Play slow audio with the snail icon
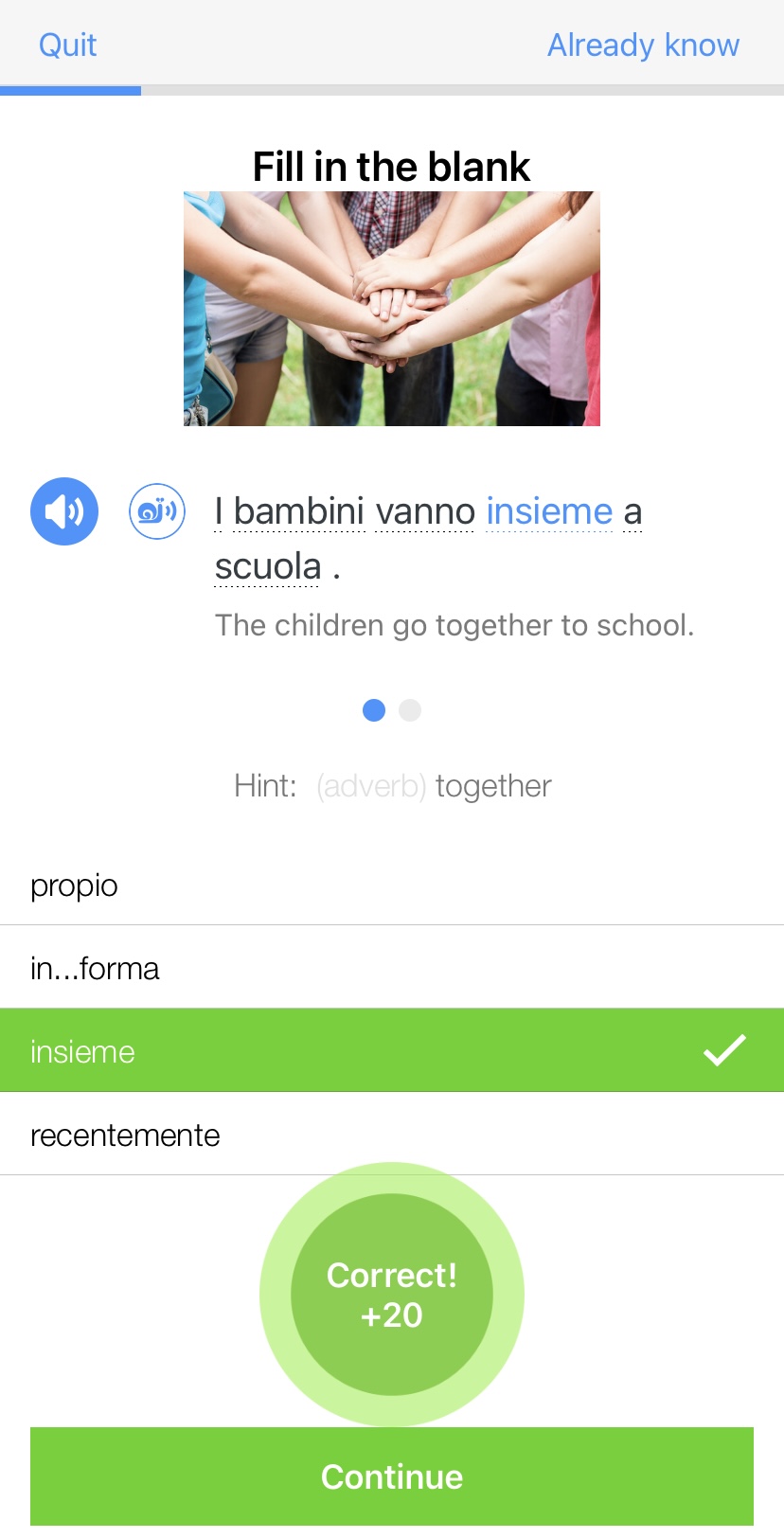 pos(157,511)
